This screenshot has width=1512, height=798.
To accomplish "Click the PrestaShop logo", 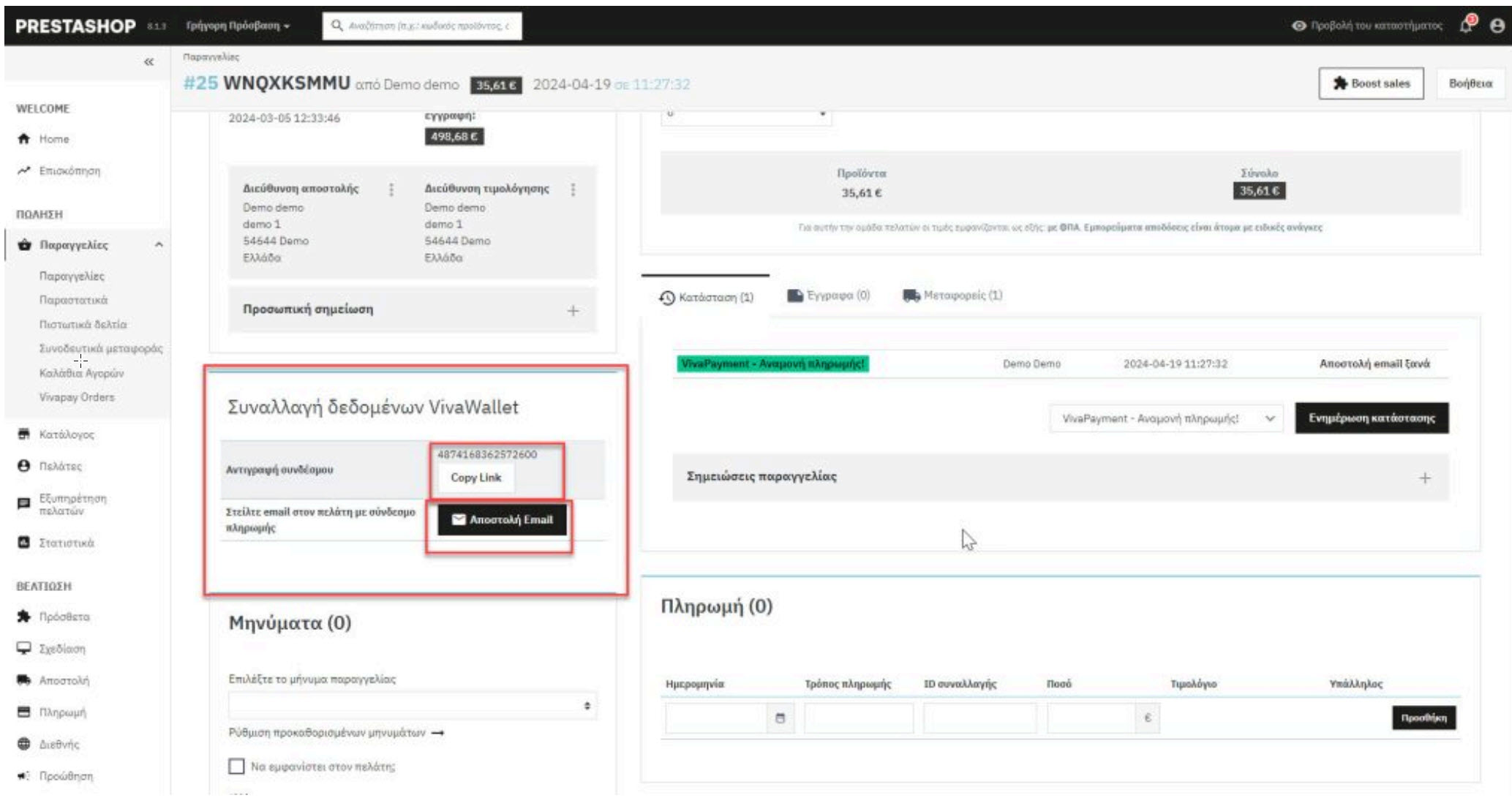I will [x=75, y=26].
